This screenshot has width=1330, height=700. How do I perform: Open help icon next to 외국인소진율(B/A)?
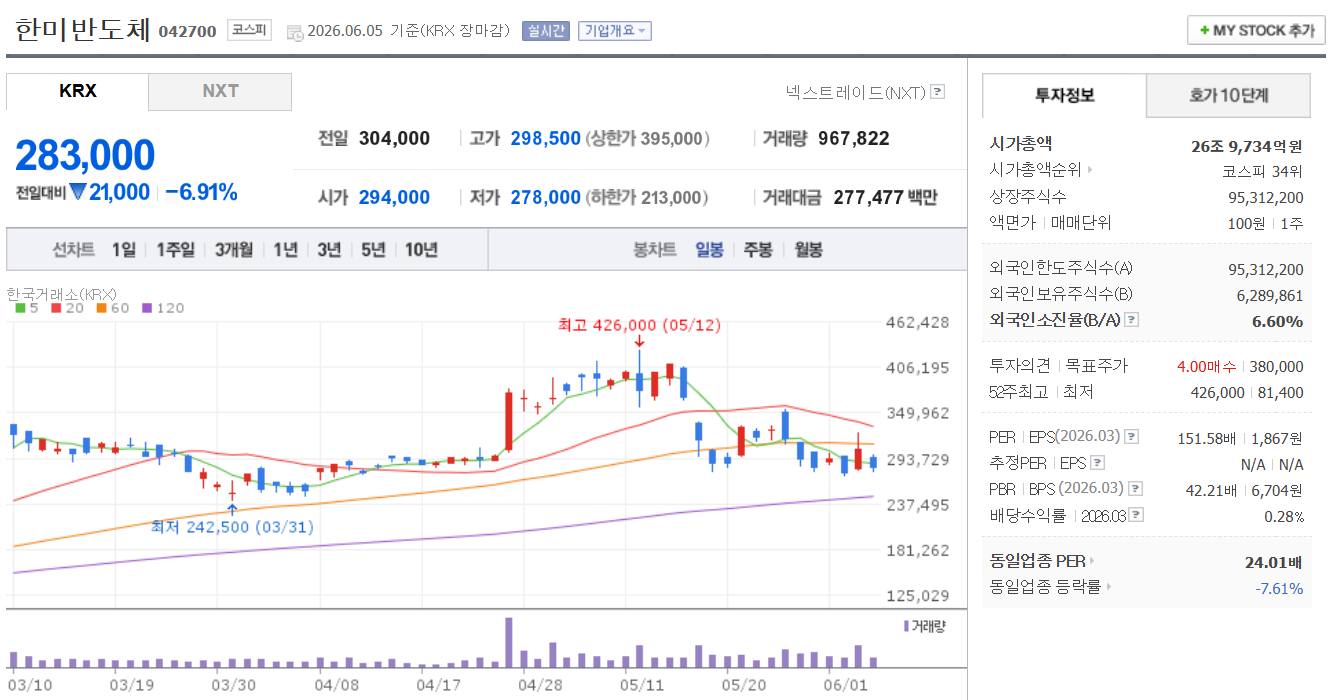1131,320
